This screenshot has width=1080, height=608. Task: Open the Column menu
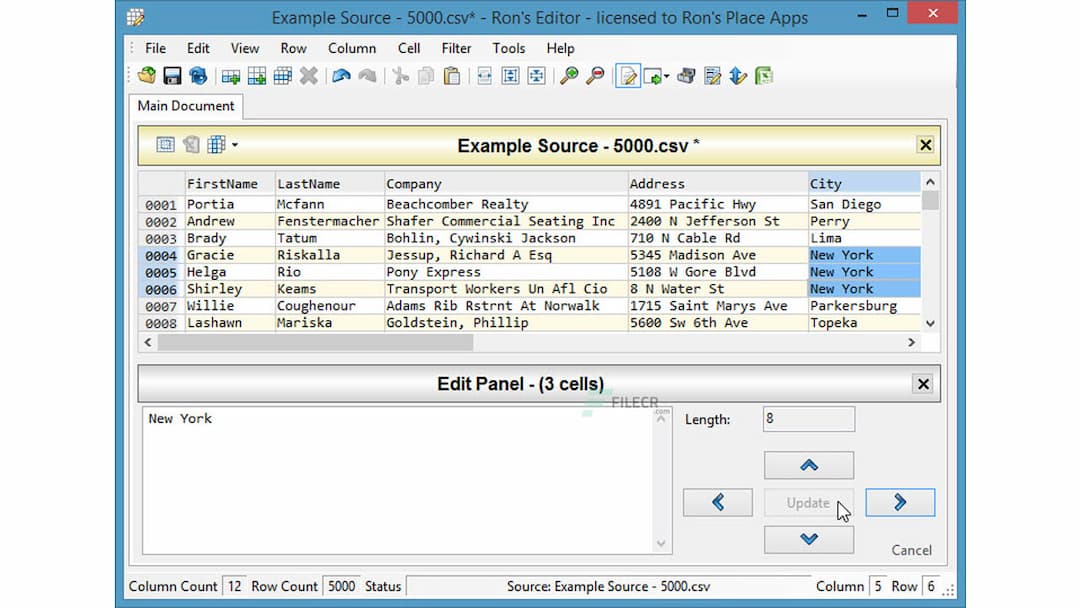[x=352, y=48]
